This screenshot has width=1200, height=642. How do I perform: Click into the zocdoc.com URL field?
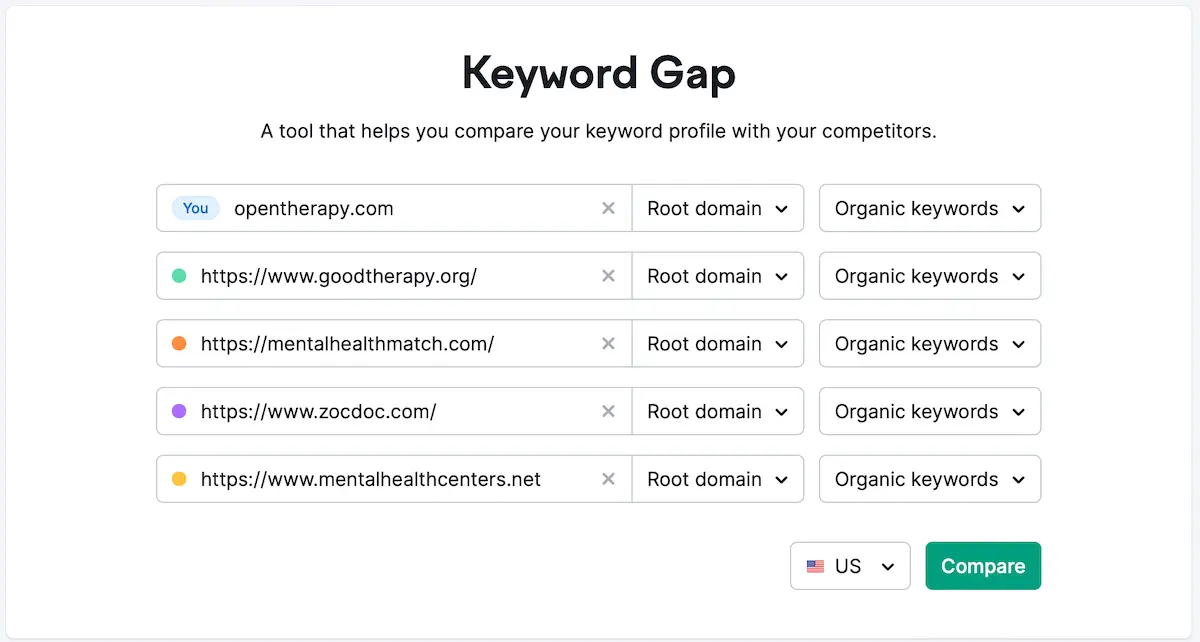pos(400,412)
